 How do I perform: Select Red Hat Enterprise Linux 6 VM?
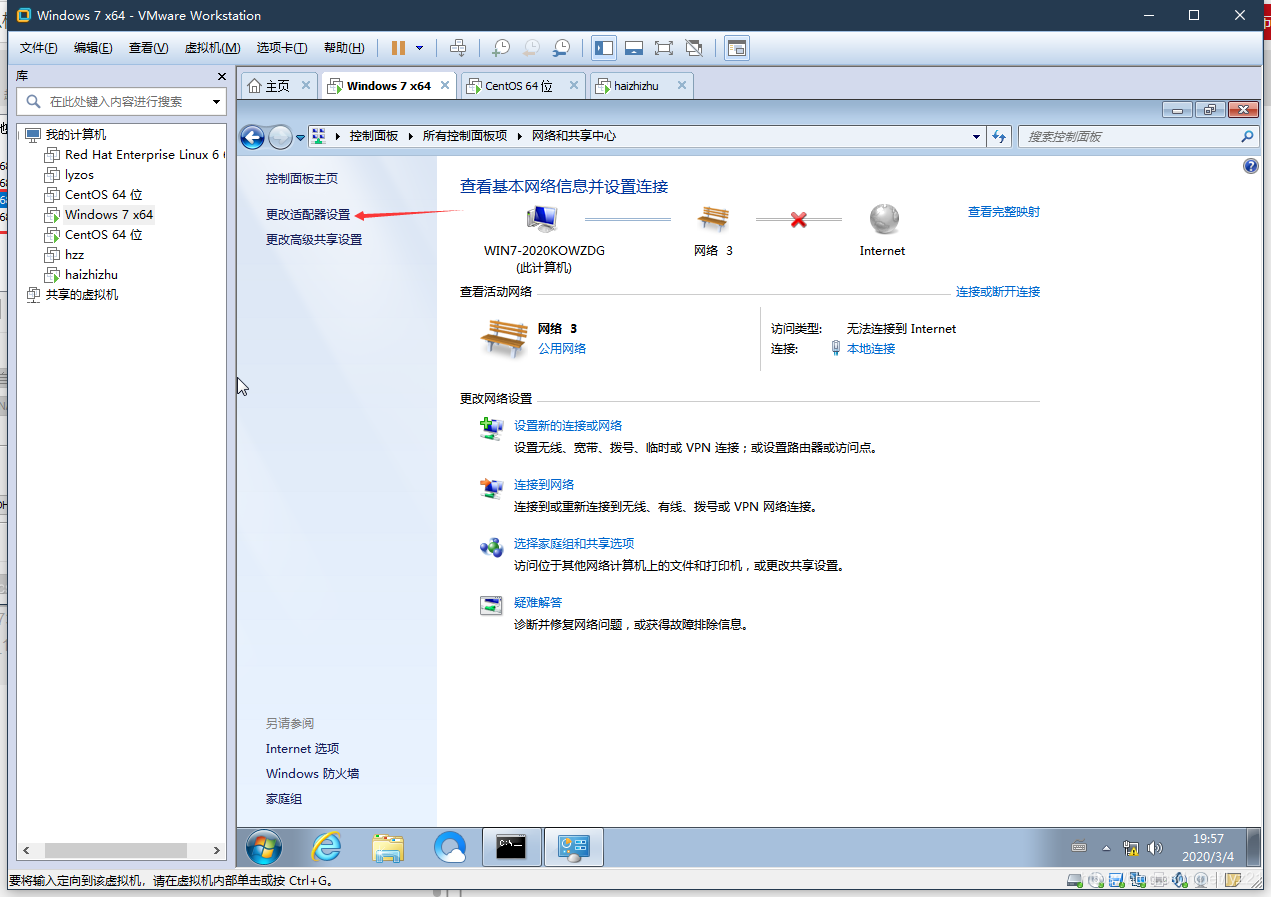coord(144,155)
